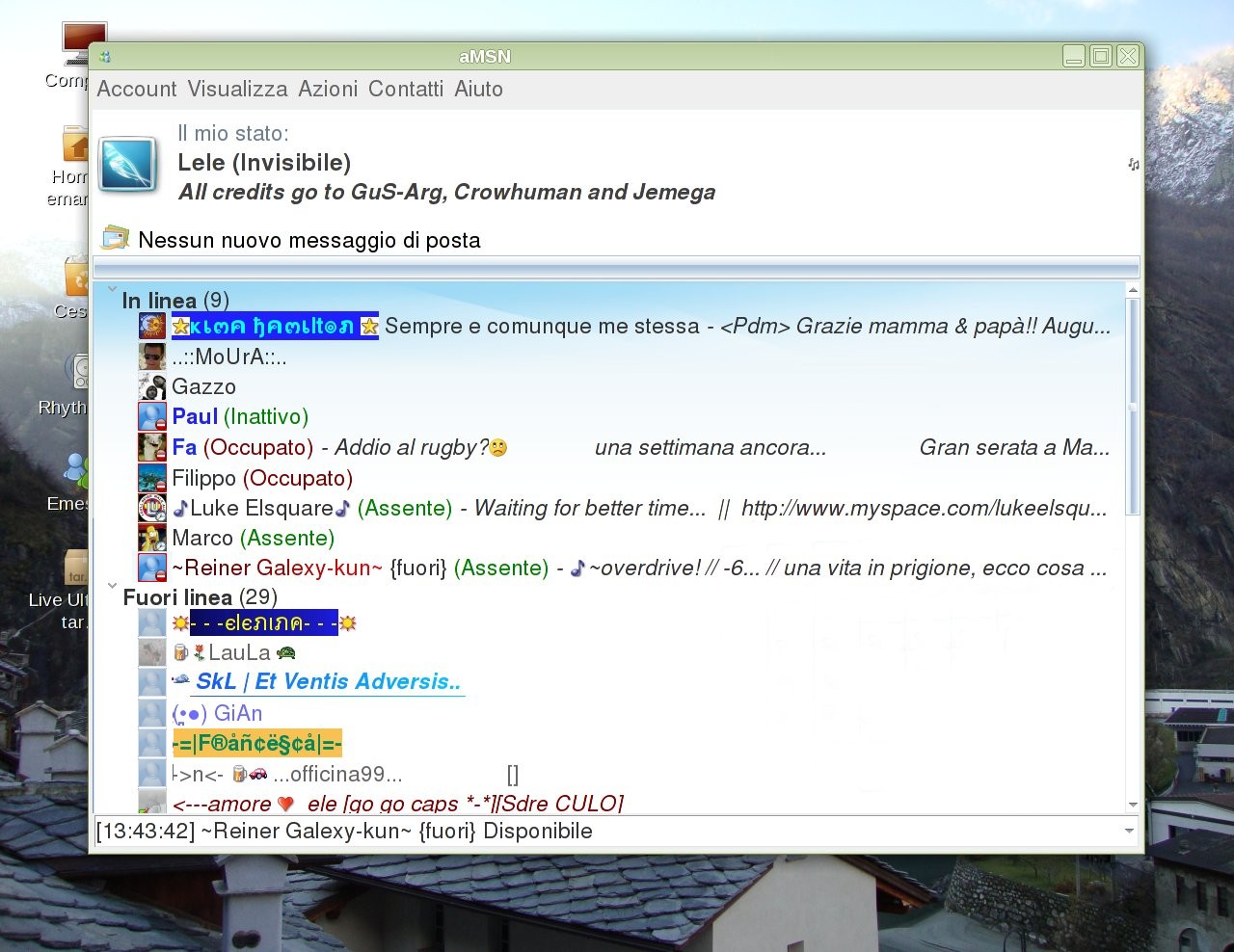This screenshot has width=1234, height=952.
Task: Select the In linea (9) group header
Action: point(175,301)
